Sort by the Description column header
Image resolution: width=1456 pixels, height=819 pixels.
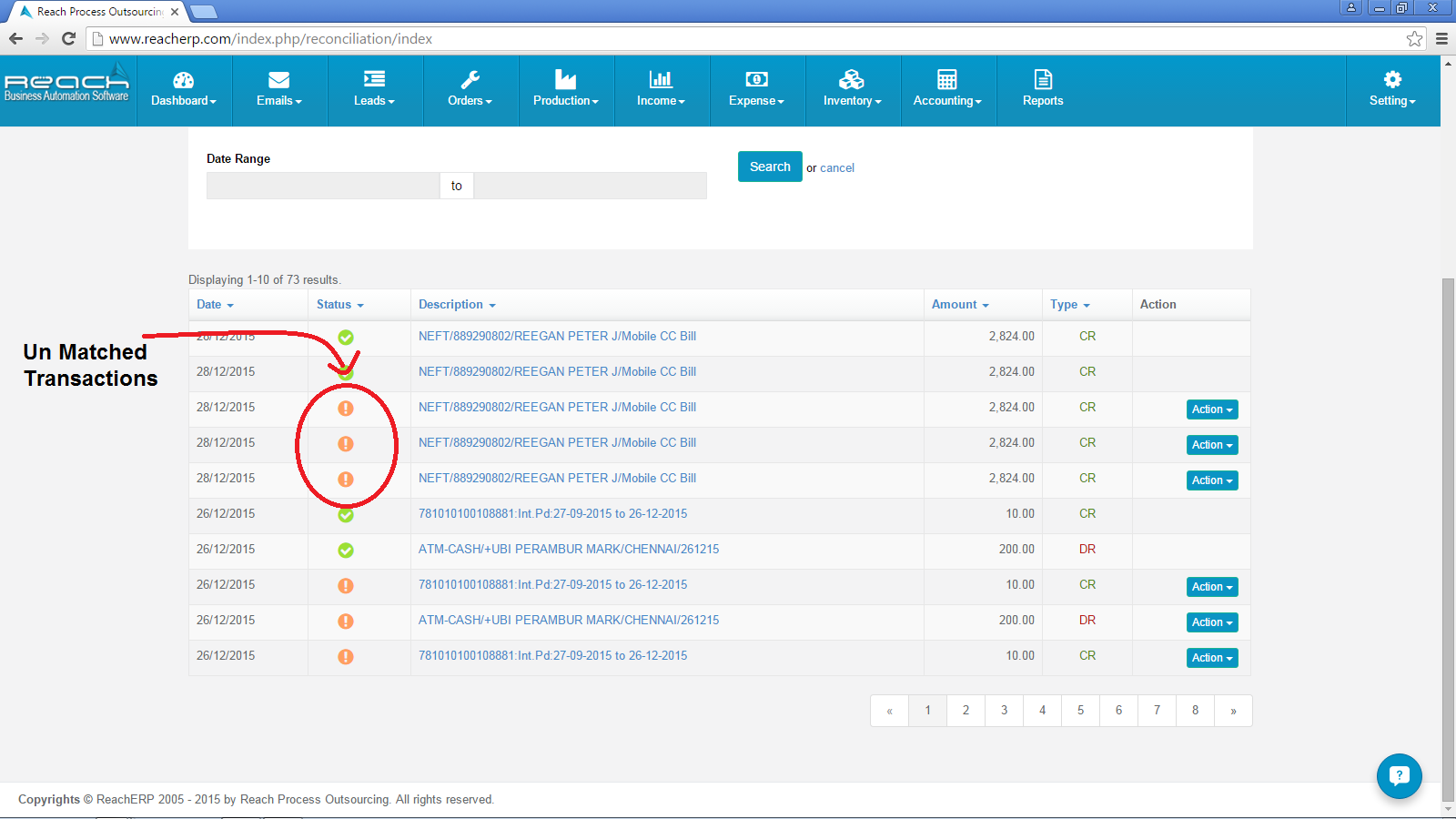[x=457, y=305]
